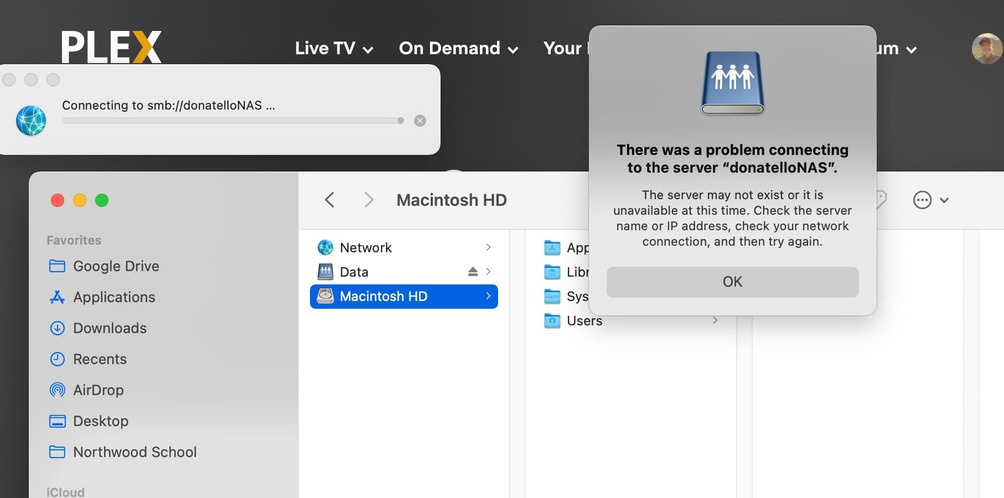This screenshot has height=498, width=1004.
Task: Click the shared server icon in error dialog
Action: [x=733, y=83]
